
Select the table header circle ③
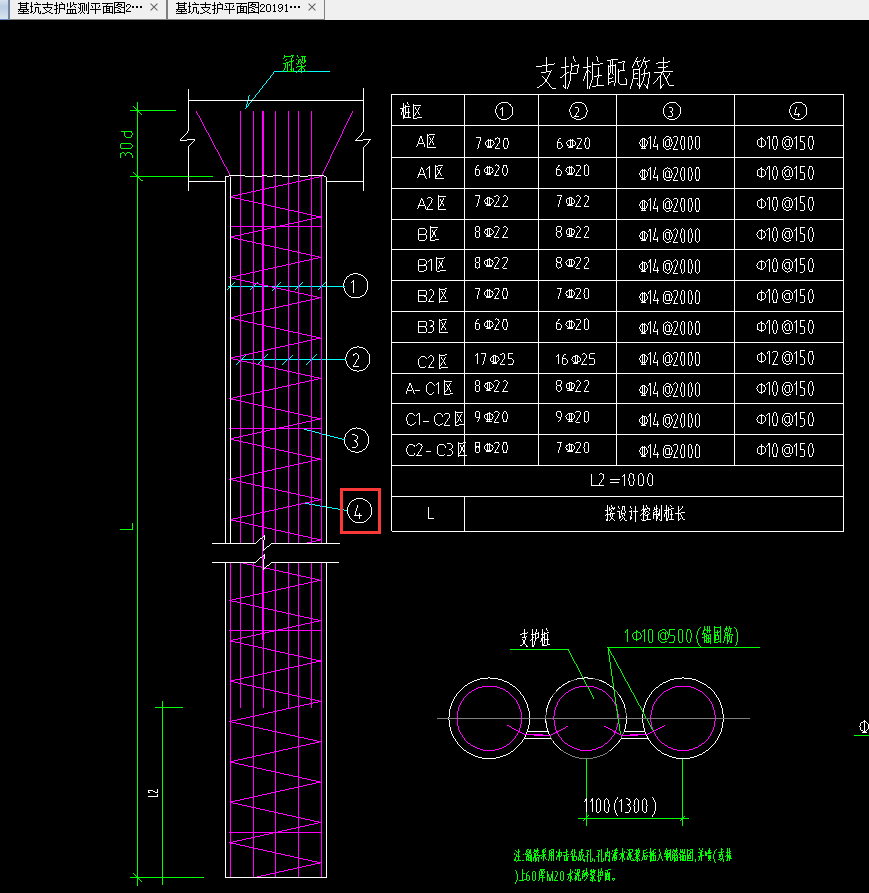[x=672, y=111]
